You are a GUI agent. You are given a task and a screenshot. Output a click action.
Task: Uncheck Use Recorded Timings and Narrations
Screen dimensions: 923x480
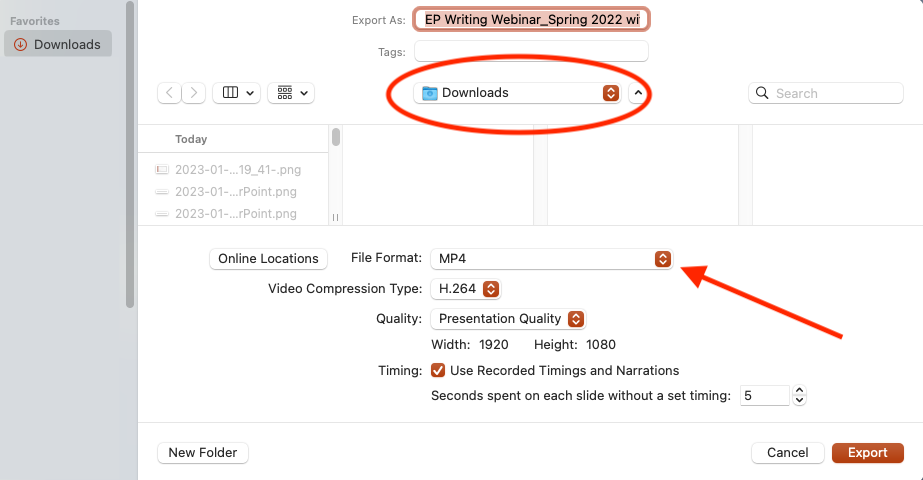coord(437,370)
